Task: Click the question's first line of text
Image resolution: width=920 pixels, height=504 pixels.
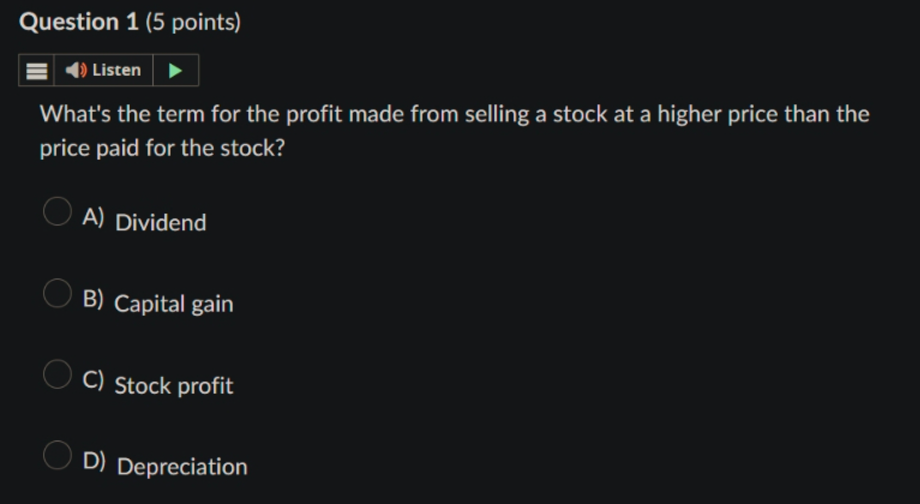Action: point(454,114)
